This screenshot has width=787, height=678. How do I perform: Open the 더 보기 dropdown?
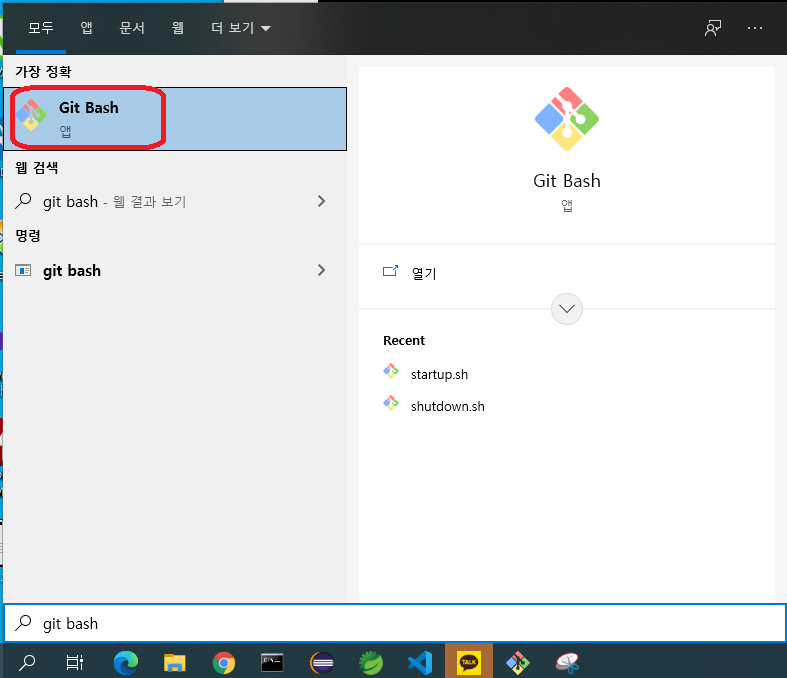coord(240,28)
